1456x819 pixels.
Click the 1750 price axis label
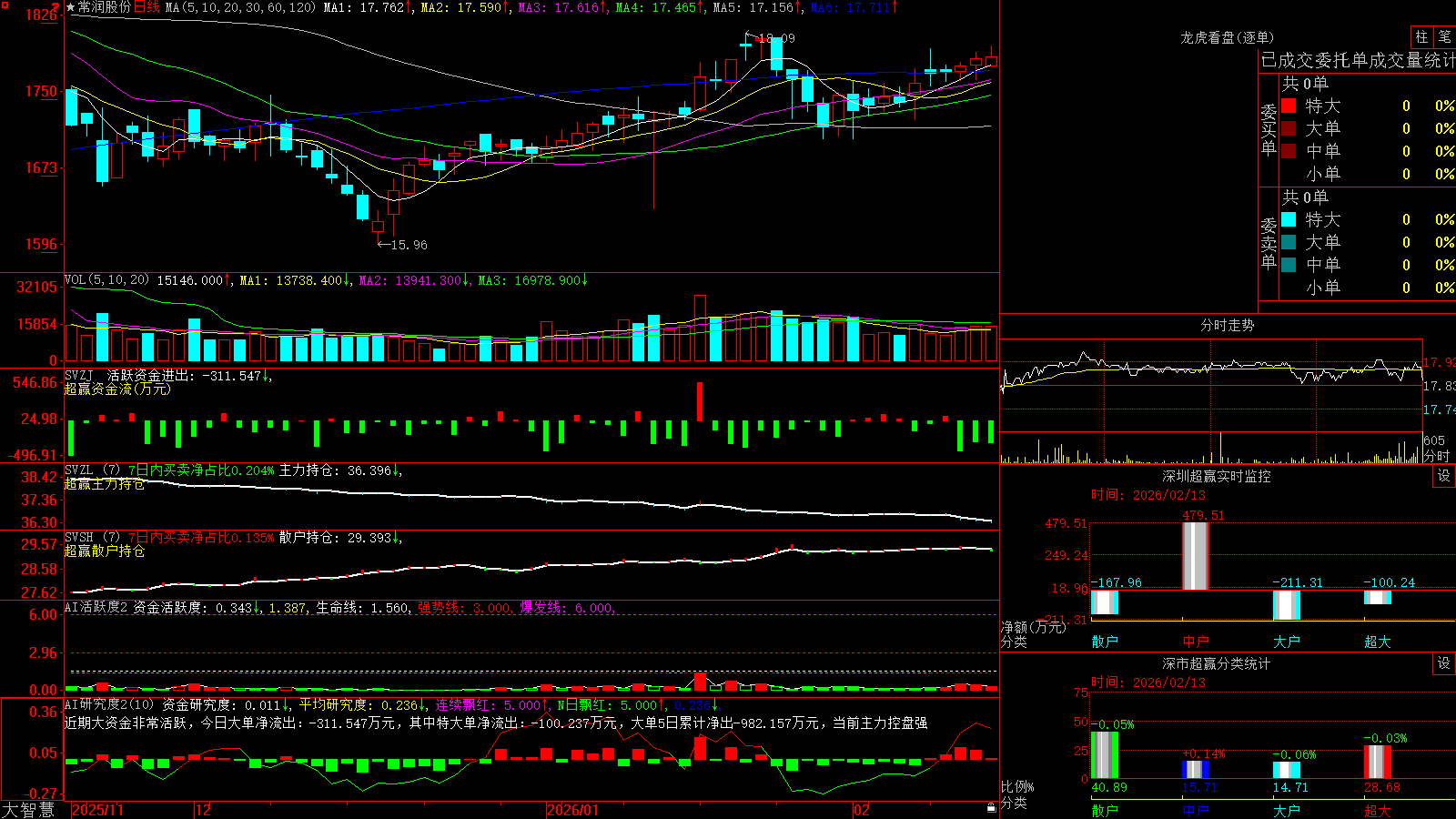click(x=41, y=91)
